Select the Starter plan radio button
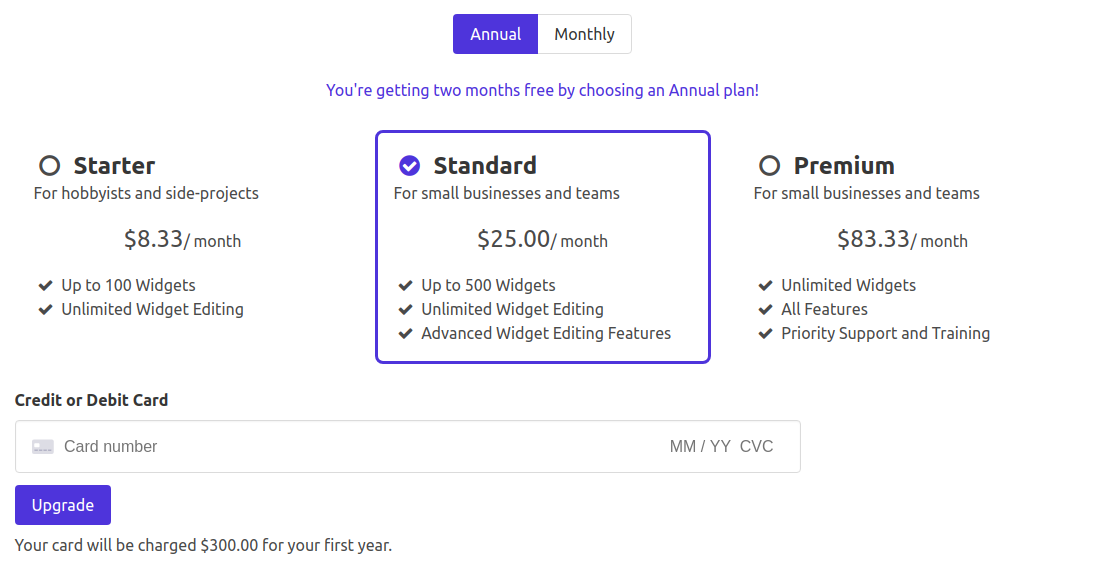The width and height of the screenshot is (1093, 577). pos(47,165)
